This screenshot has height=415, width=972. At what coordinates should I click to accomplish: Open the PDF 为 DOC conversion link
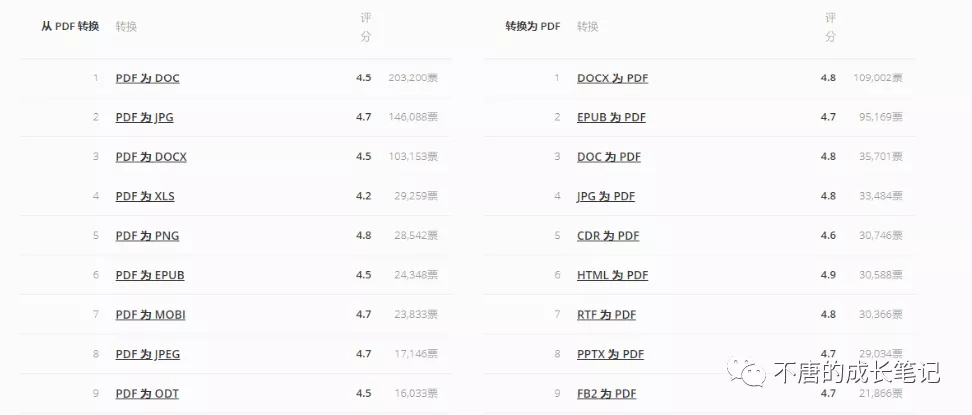(147, 78)
